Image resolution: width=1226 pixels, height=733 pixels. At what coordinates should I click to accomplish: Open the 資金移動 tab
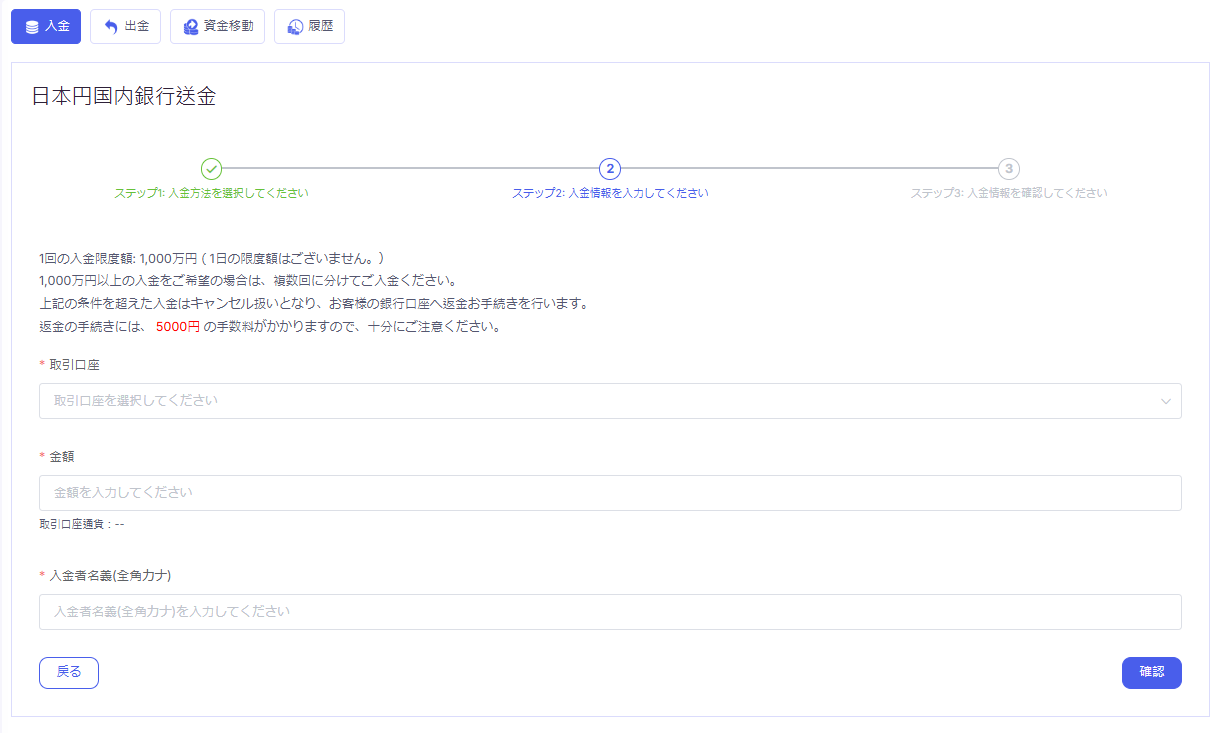[217, 27]
